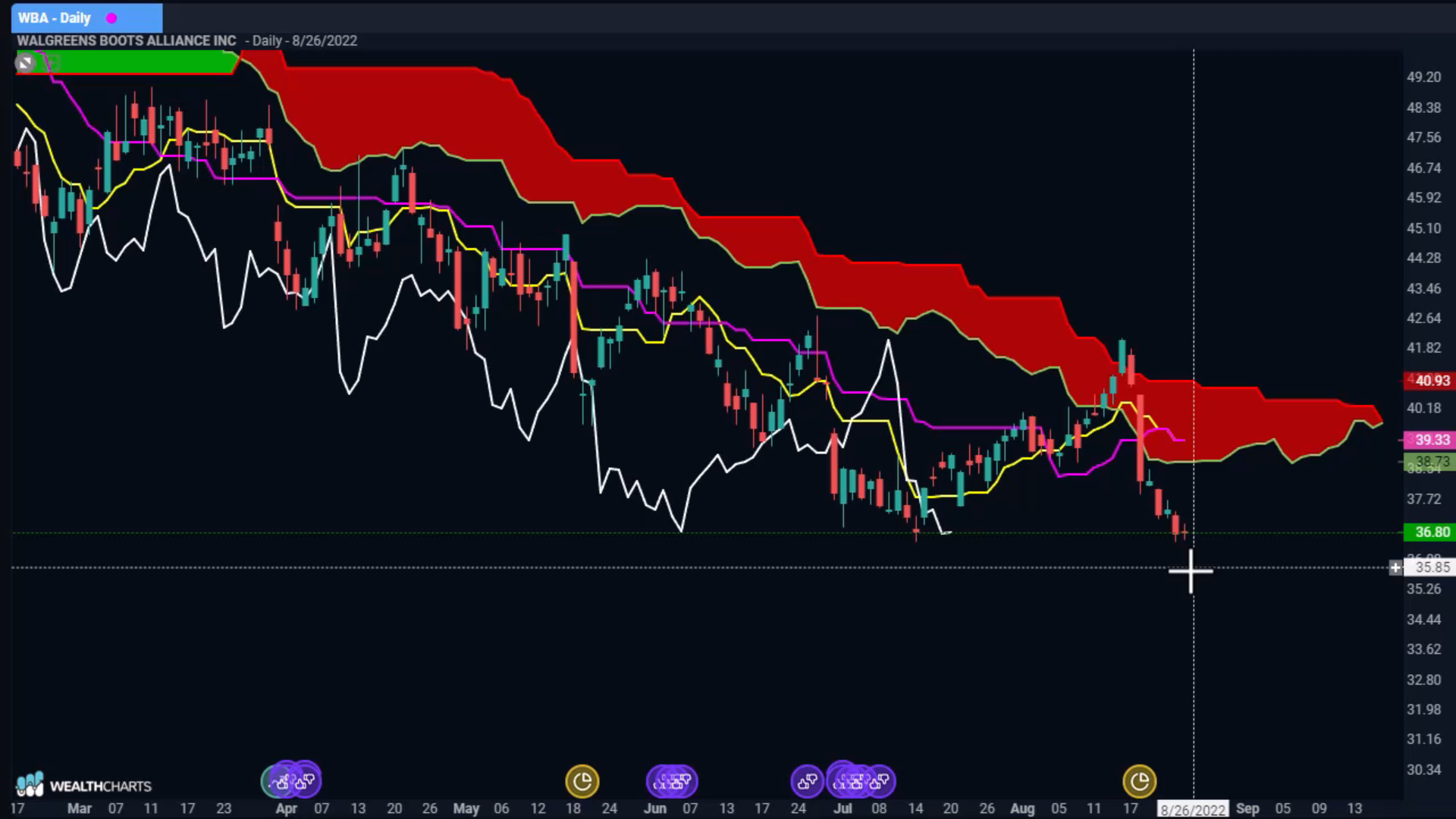Screen dimensions: 1456x819
Task: Click the WALGREENS BOOTS ALLIANCE INC title text
Action: 127,41
